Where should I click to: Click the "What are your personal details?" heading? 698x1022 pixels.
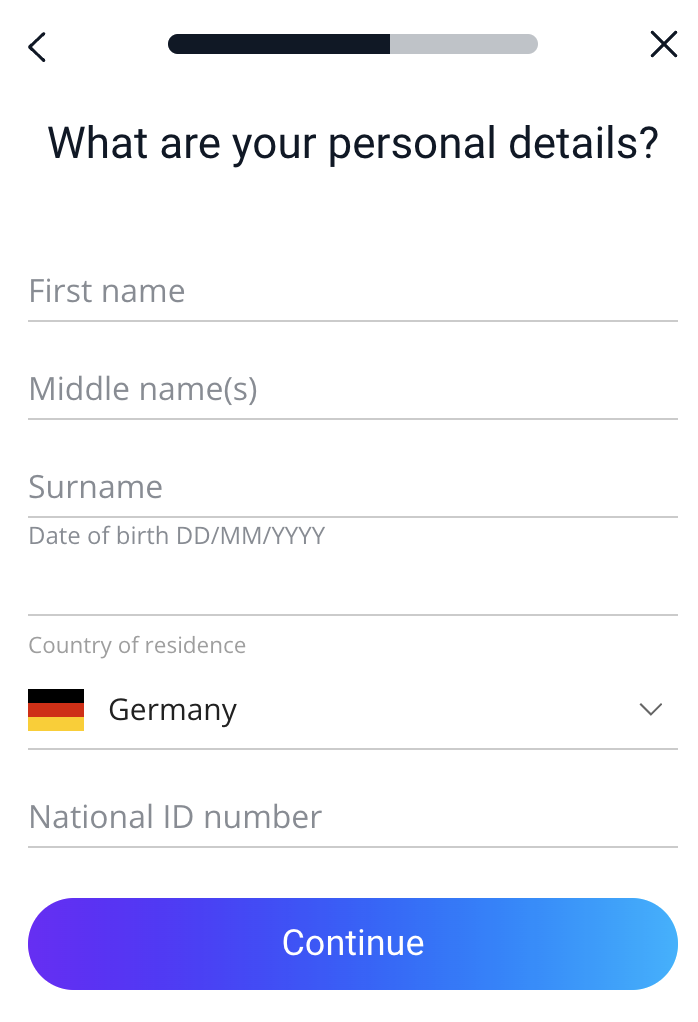(x=353, y=143)
